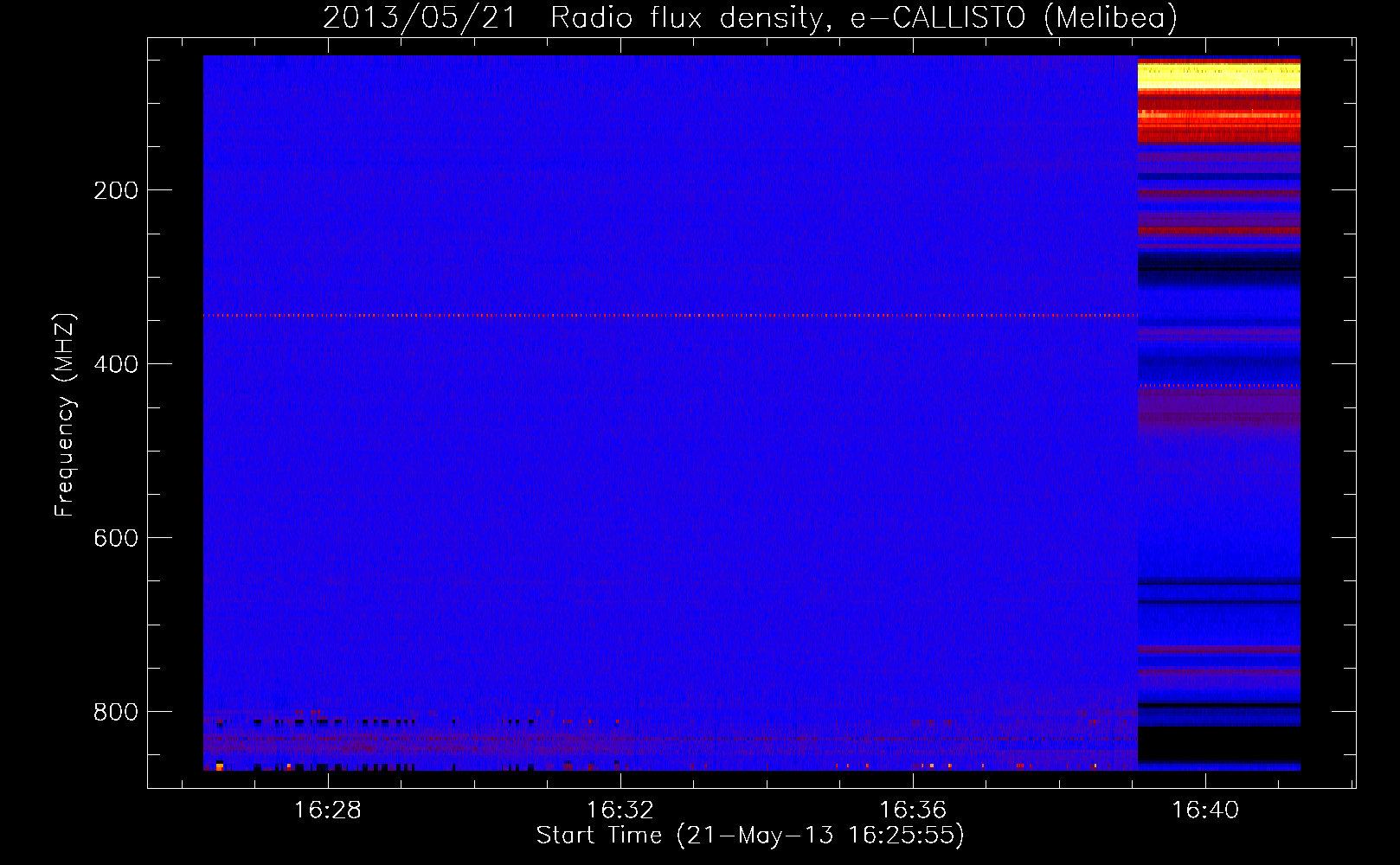1400x865 pixels.
Task: Click the 400 frequency tick label
Action: 116,364
